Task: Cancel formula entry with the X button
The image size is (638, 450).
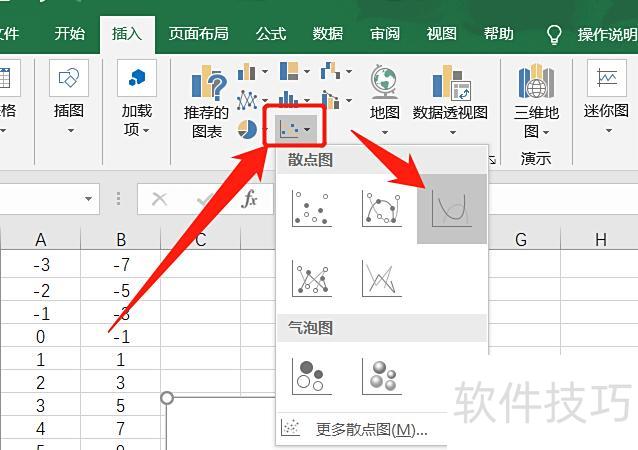Action: coord(159,199)
